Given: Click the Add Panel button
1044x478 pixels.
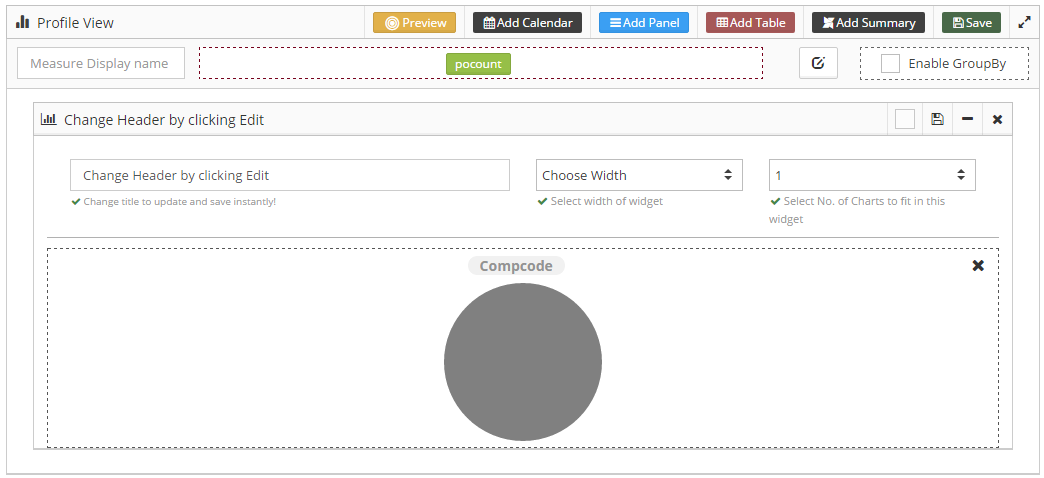Looking at the screenshot, I should [644, 23].
